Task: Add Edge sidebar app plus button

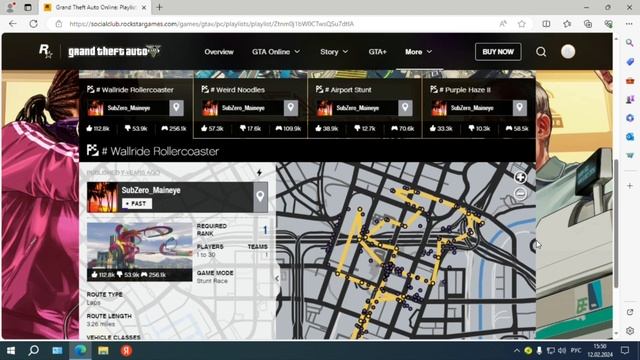Action: click(x=630, y=186)
